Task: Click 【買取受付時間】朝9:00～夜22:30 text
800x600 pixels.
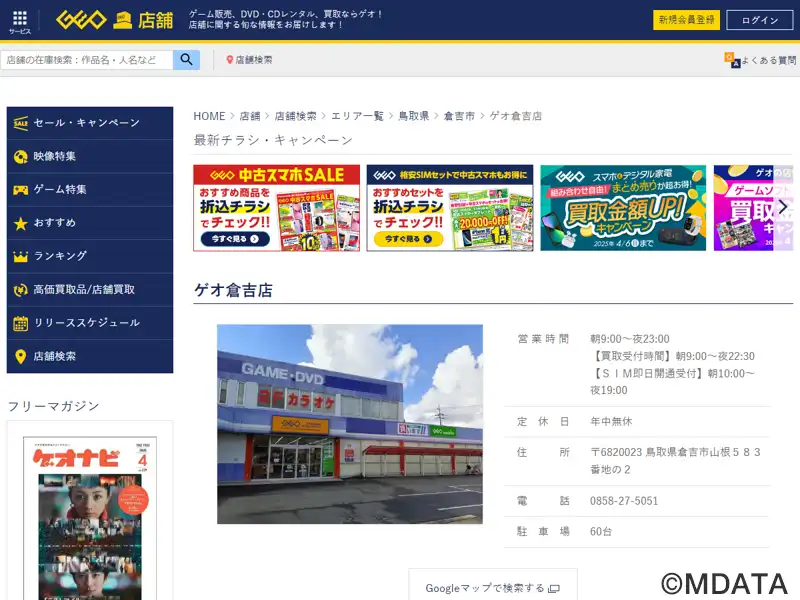Action: tap(672, 356)
